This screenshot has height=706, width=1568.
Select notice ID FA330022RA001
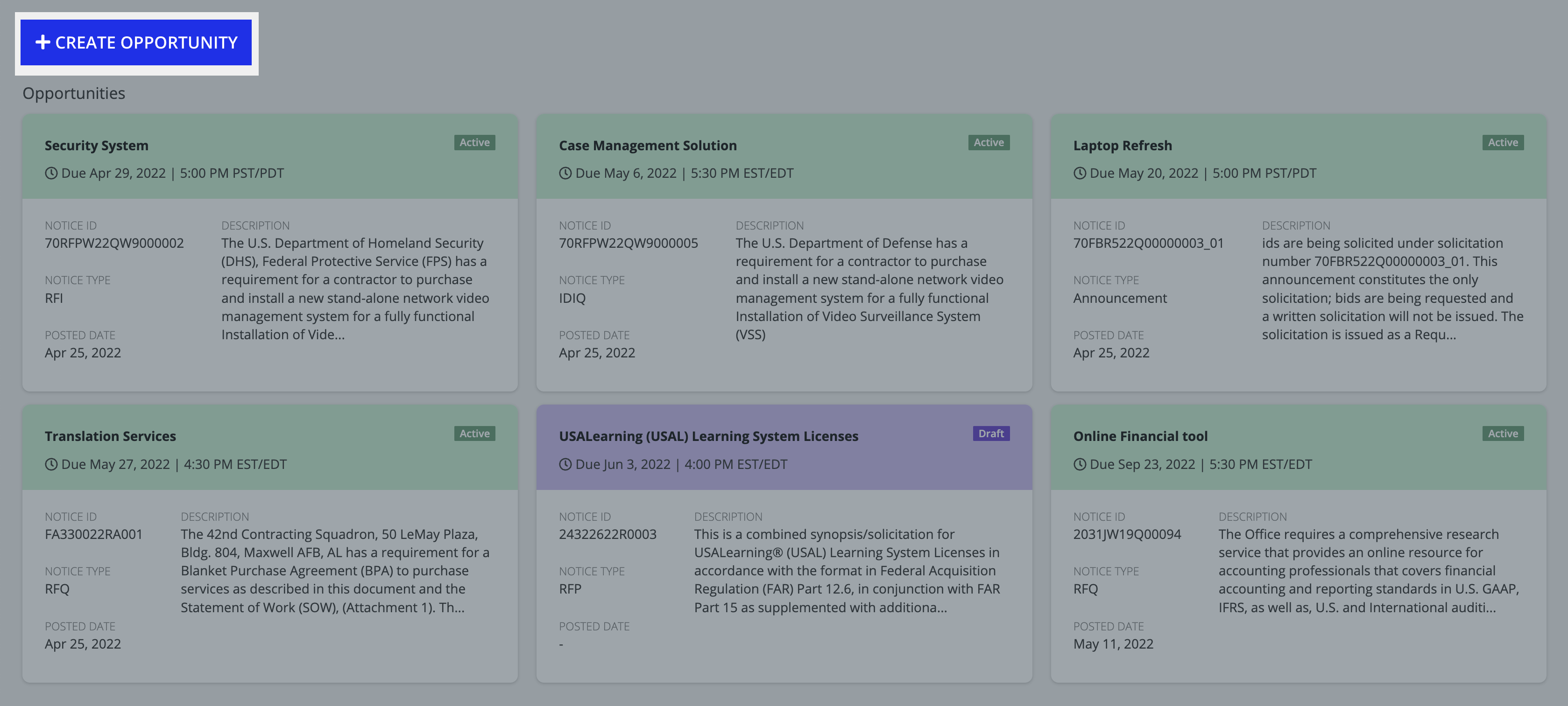tap(93, 535)
